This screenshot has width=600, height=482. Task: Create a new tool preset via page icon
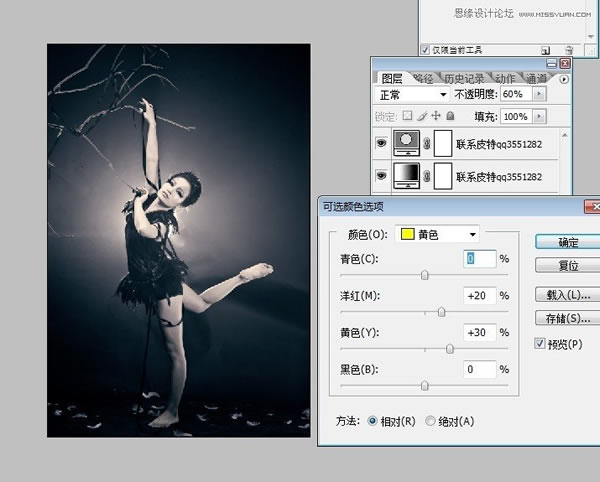point(545,50)
